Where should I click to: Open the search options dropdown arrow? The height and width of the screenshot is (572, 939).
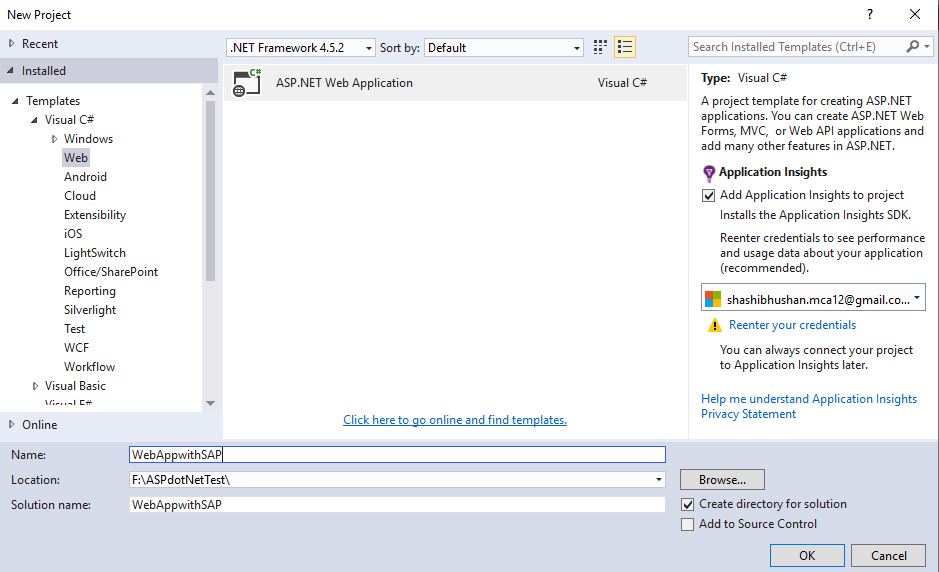tap(927, 47)
